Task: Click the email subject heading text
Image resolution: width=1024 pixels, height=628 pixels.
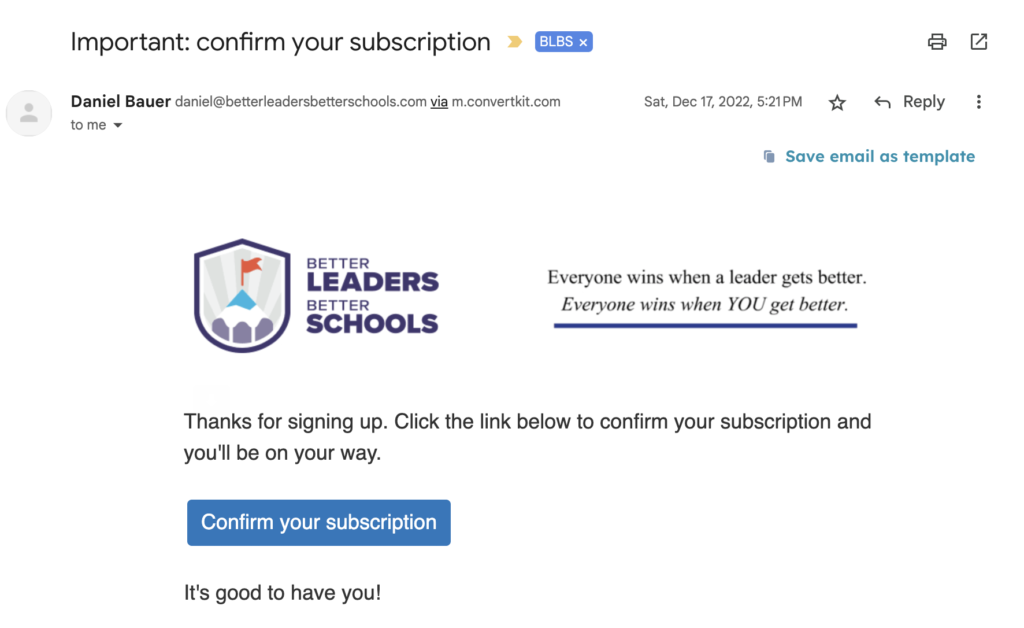Action: point(280,42)
